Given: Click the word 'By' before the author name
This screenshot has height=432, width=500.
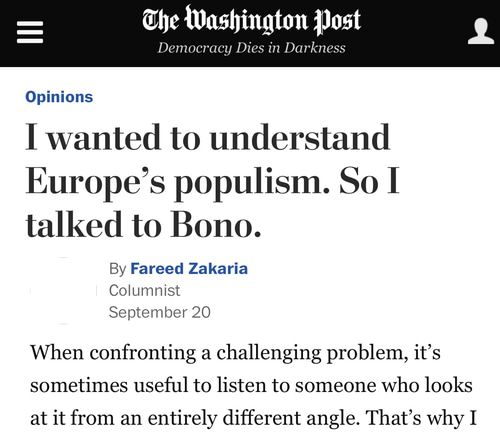Looking at the screenshot, I should click(x=117, y=269).
